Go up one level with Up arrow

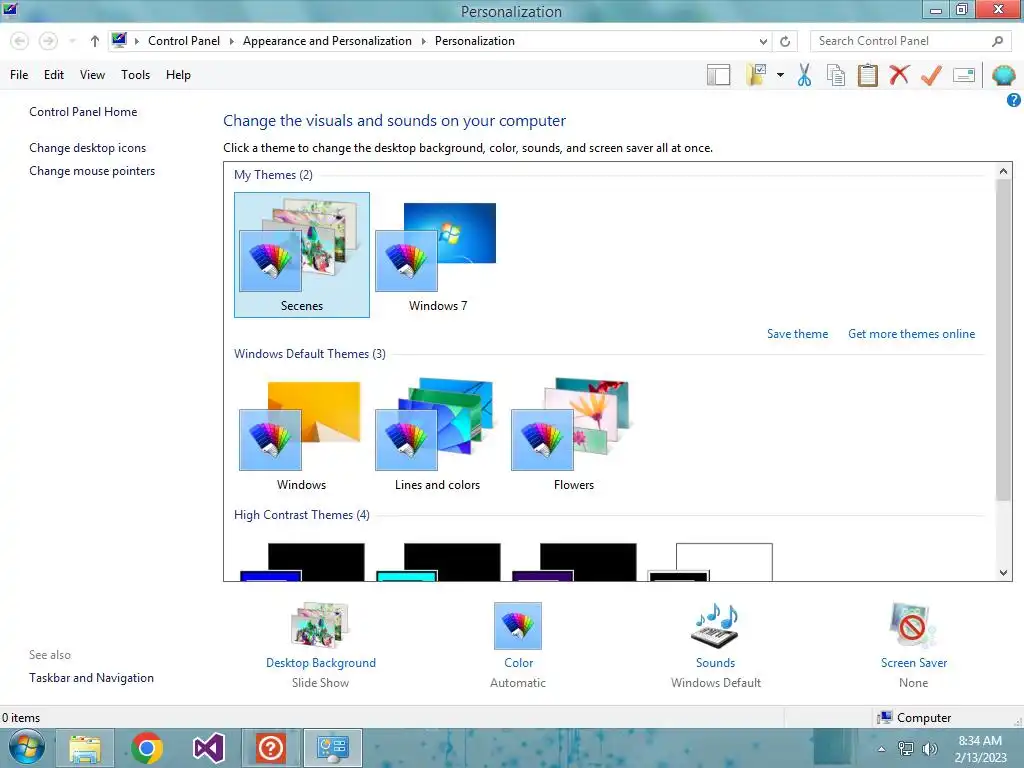coord(95,41)
